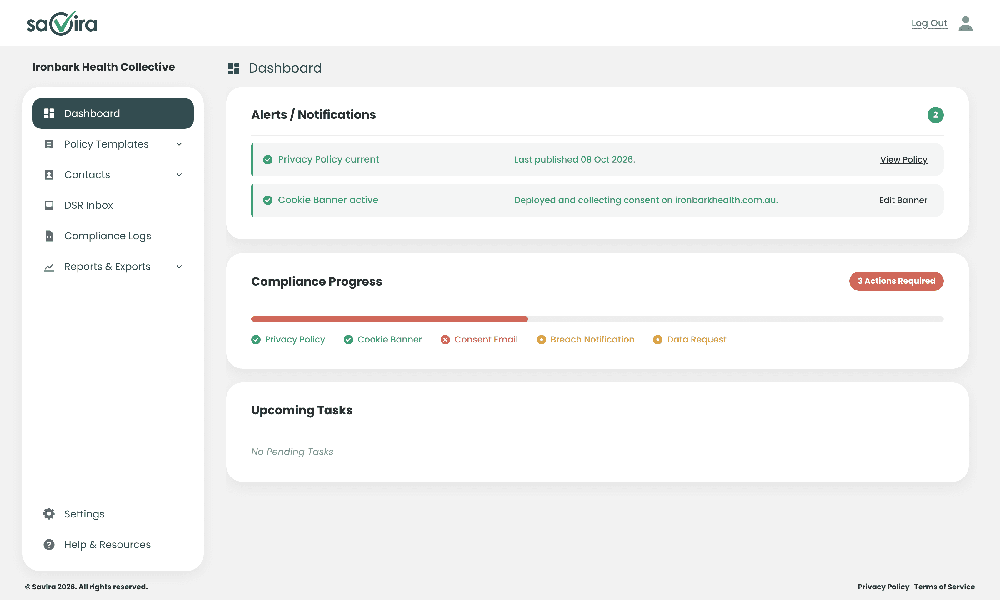This screenshot has width=1000, height=600.
Task: Click the 3 Actions Required button
Action: point(896,281)
